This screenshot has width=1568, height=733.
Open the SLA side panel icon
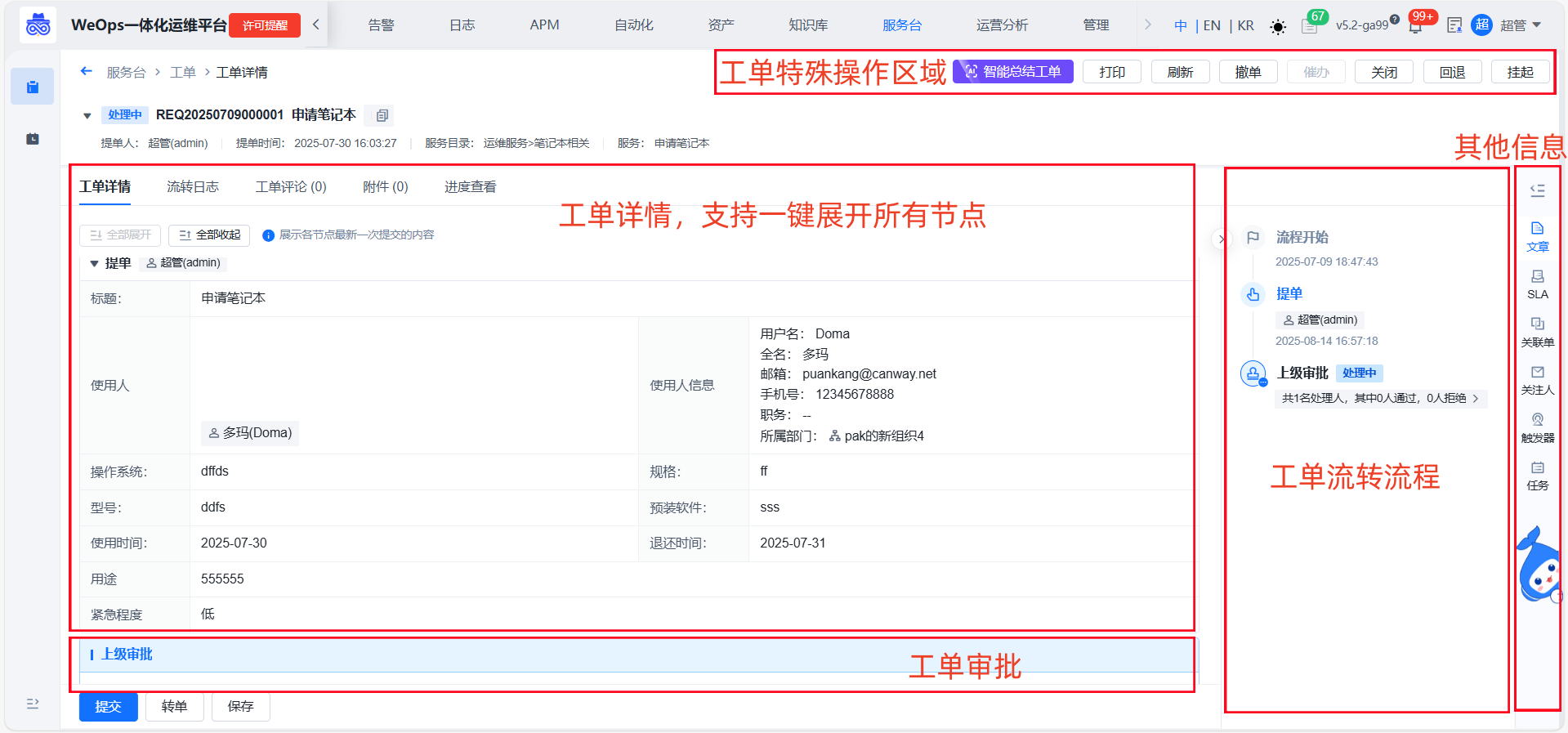click(x=1537, y=284)
